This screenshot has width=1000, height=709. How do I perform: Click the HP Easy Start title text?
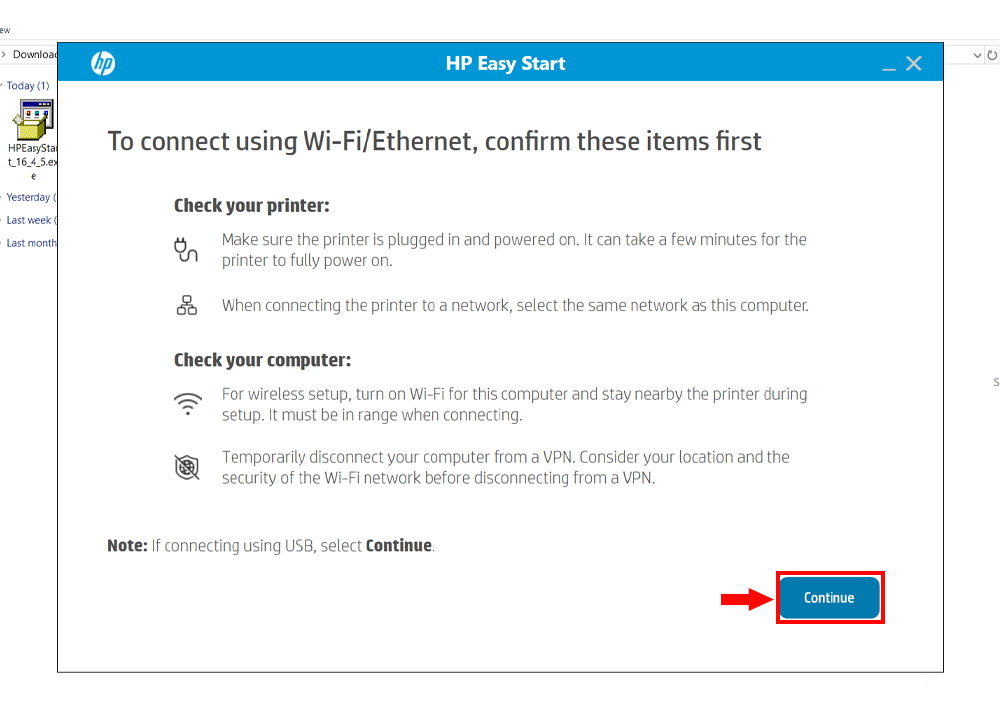[505, 63]
